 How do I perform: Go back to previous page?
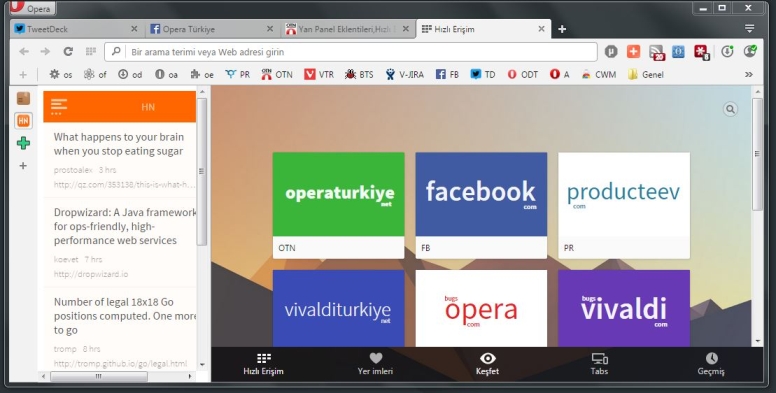pos(24,51)
